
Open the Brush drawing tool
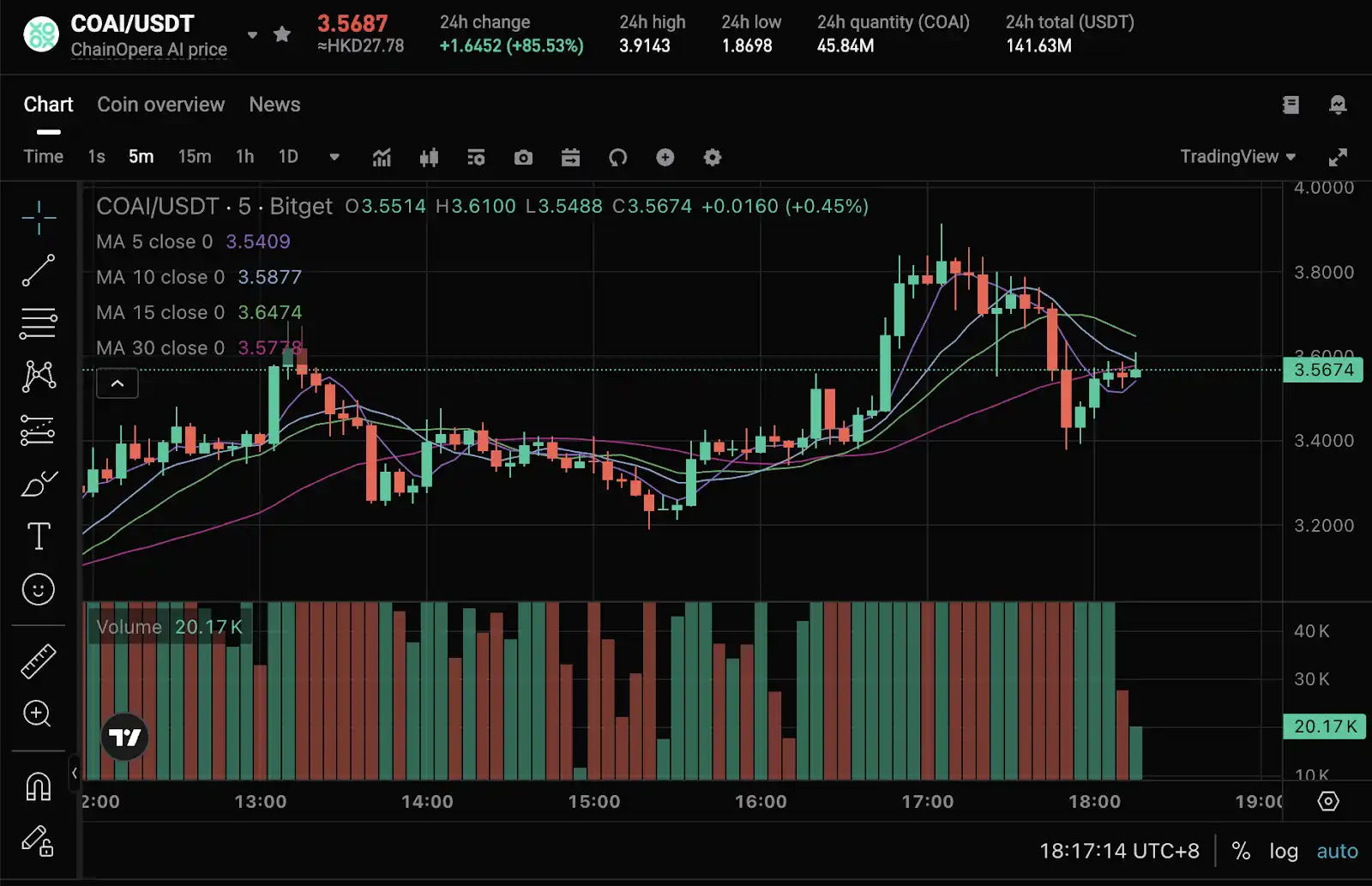tap(39, 485)
